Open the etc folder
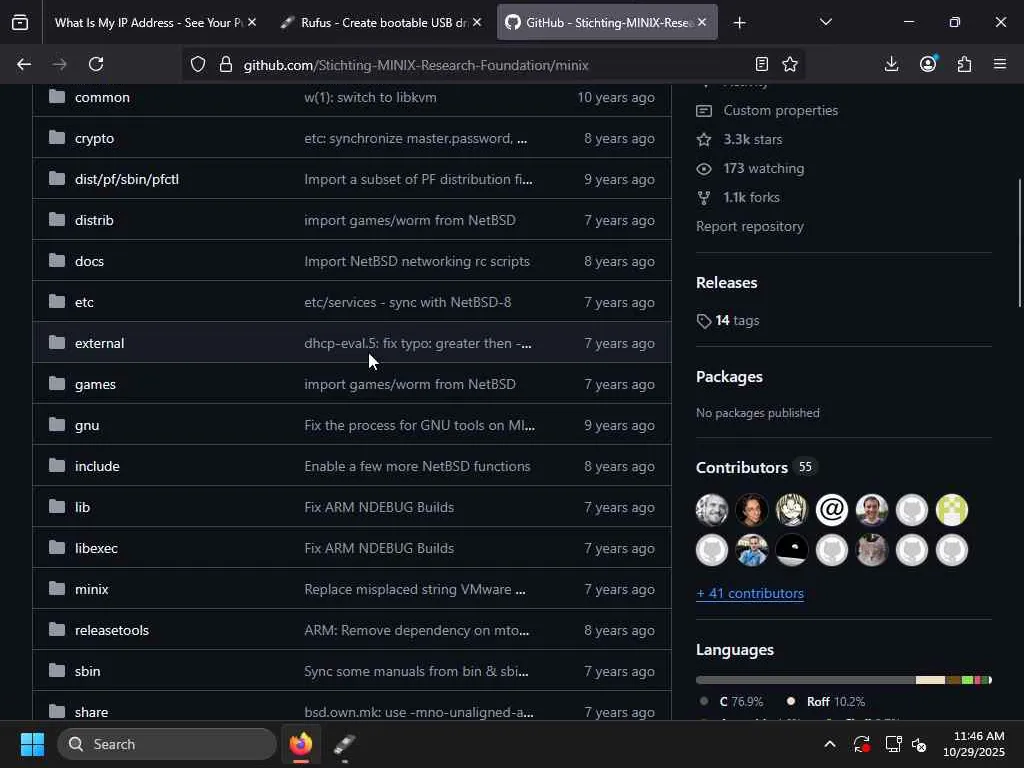The width and height of the screenshot is (1024, 768). point(84,302)
